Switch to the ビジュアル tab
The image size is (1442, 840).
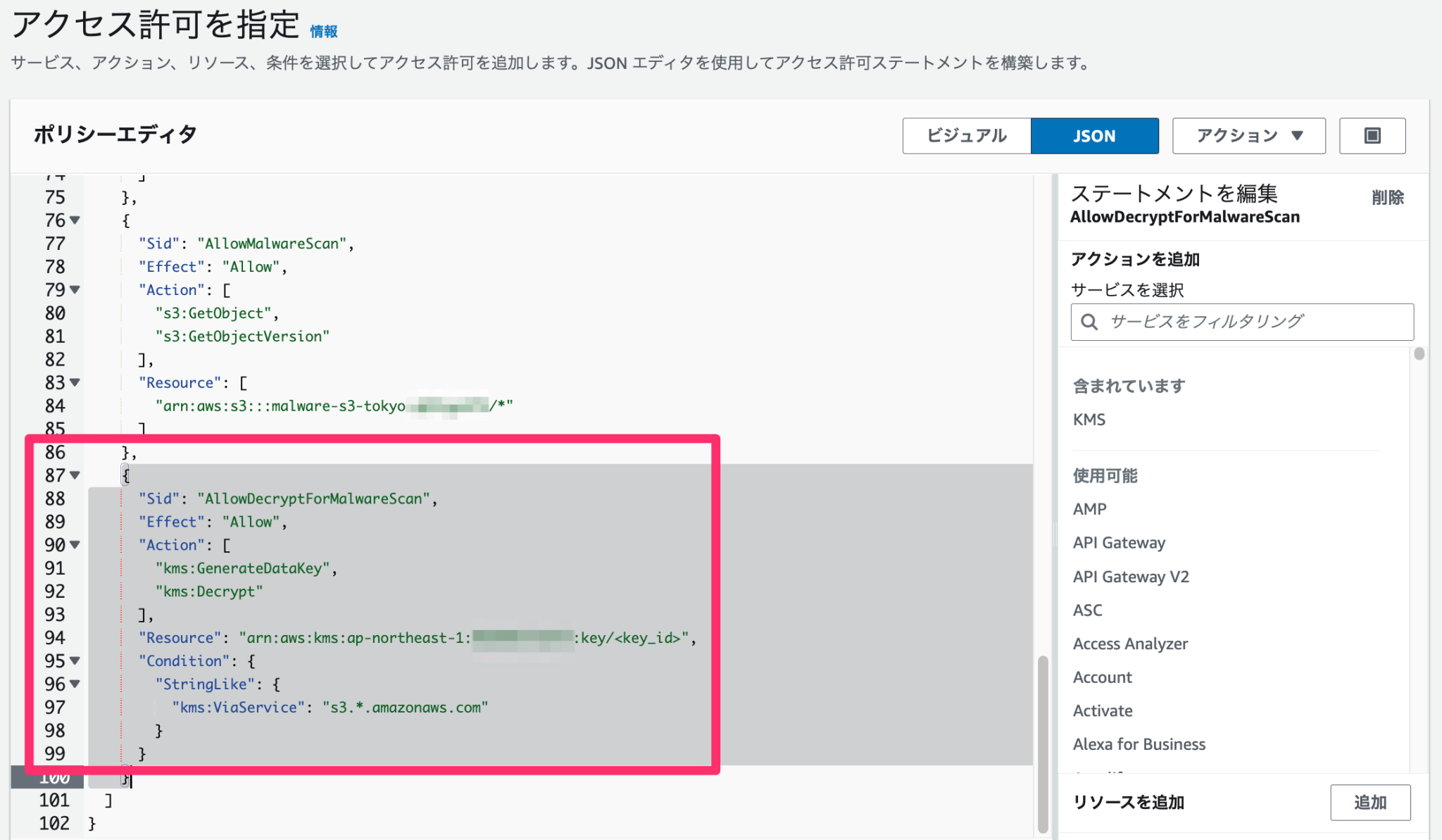click(966, 135)
